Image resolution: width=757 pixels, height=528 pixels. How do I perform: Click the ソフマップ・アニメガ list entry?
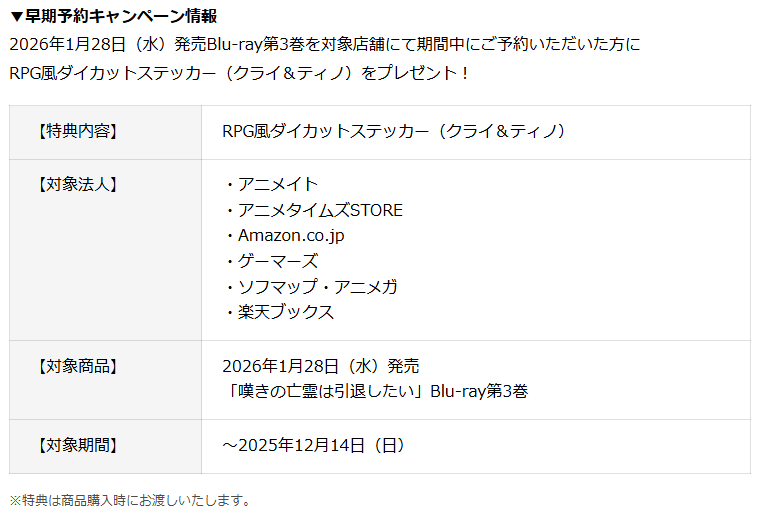click(x=318, y=287)
